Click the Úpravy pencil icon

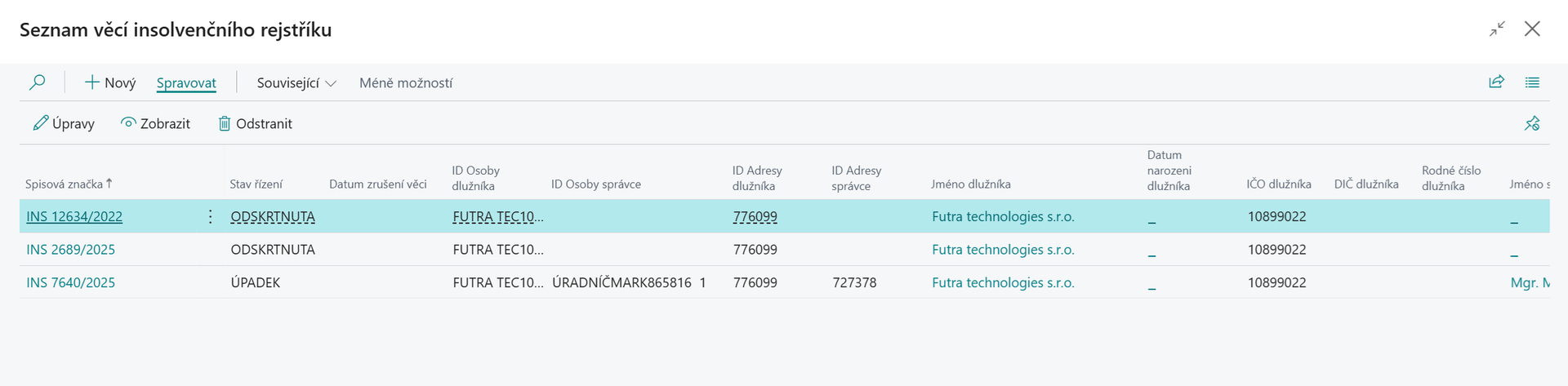(40, 123)
